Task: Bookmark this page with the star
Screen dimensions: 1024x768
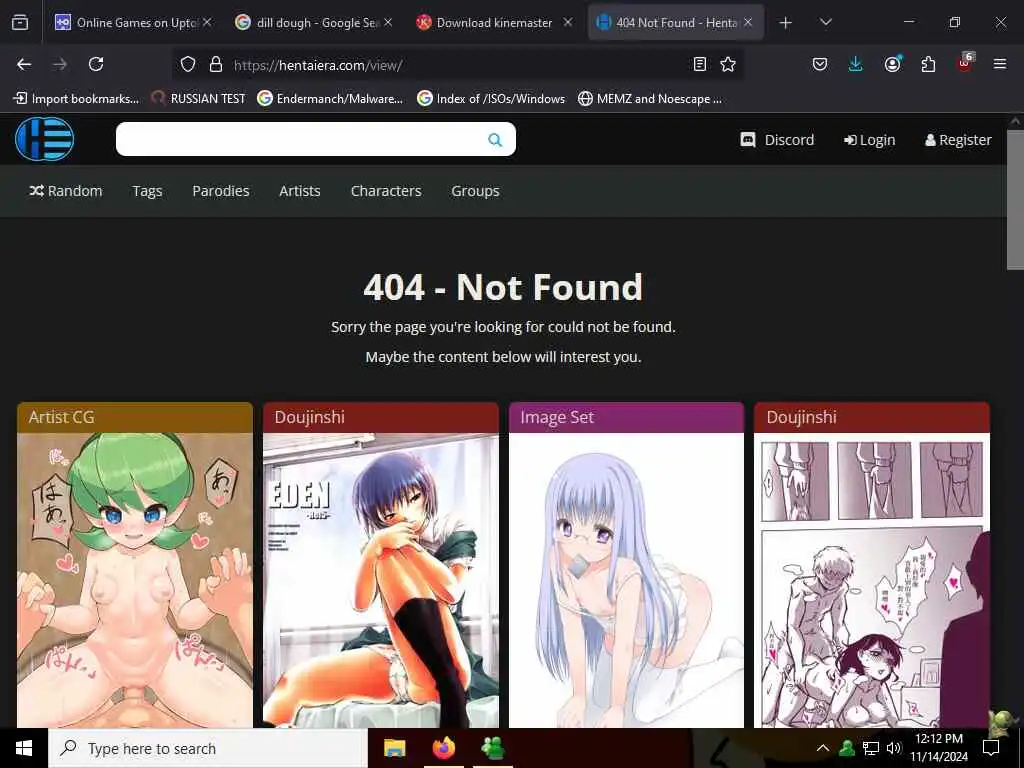Action: [728, 64]
